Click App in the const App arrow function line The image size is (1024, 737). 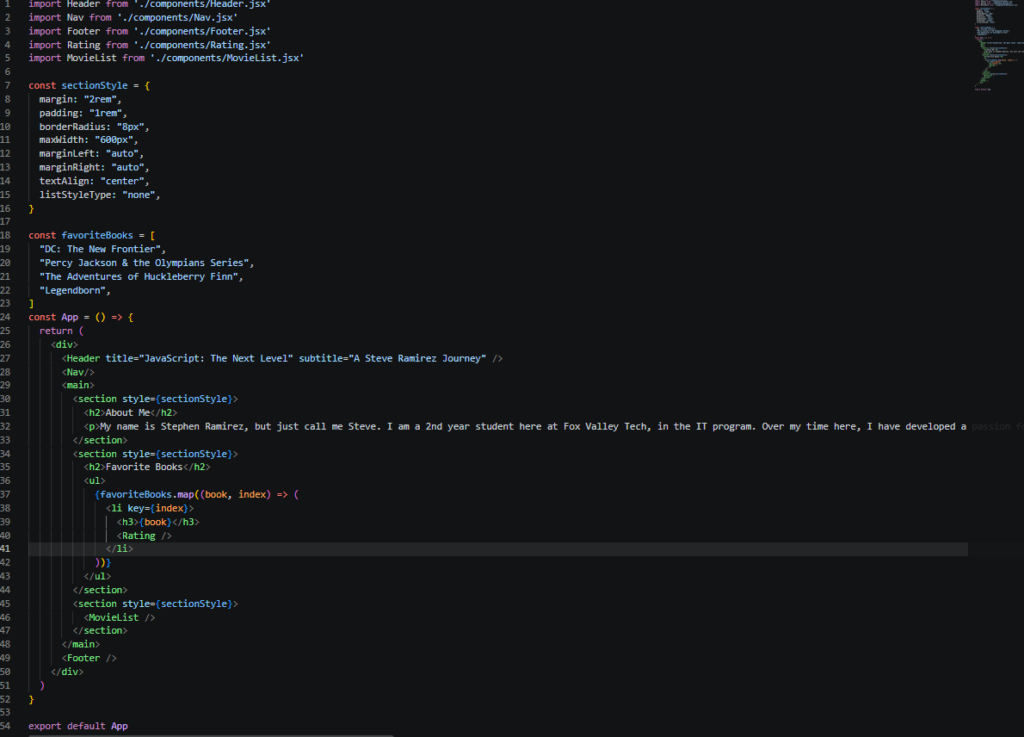pyautogui.click(x=70, y=317)
